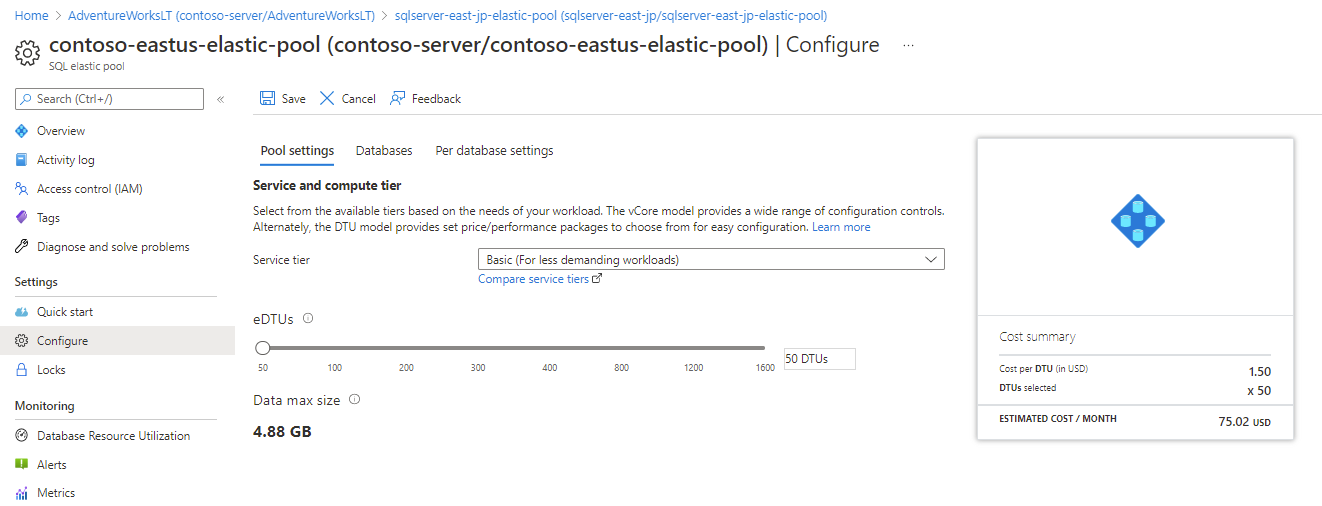Click the elastic pool icon in cost card
Viewport: 1322px width, 506px height.
[x=1138, y=222]
